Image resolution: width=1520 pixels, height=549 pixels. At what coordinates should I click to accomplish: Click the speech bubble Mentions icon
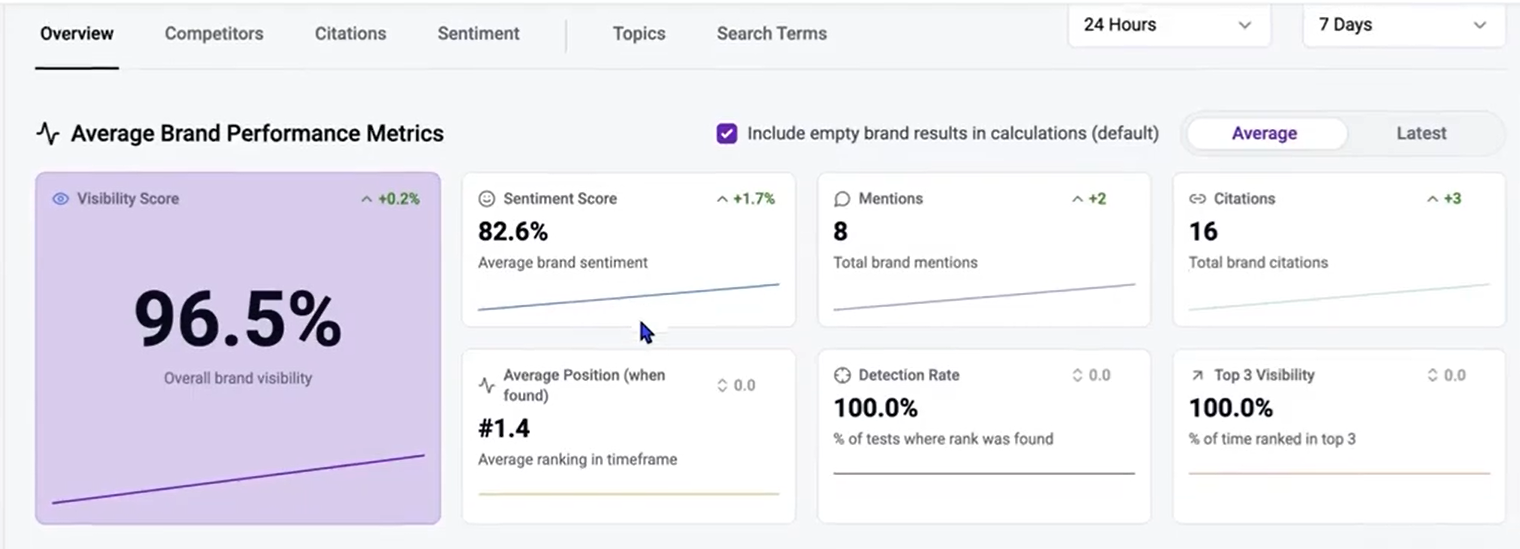[x=842, y=199]
